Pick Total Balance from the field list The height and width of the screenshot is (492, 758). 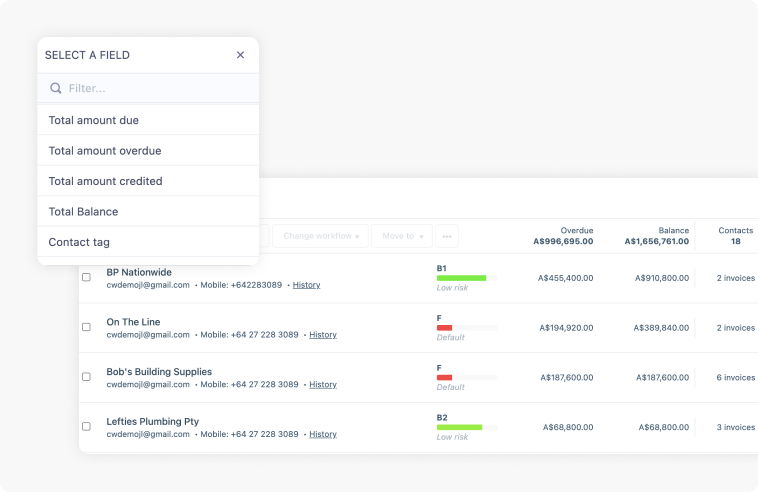point(83,212)
